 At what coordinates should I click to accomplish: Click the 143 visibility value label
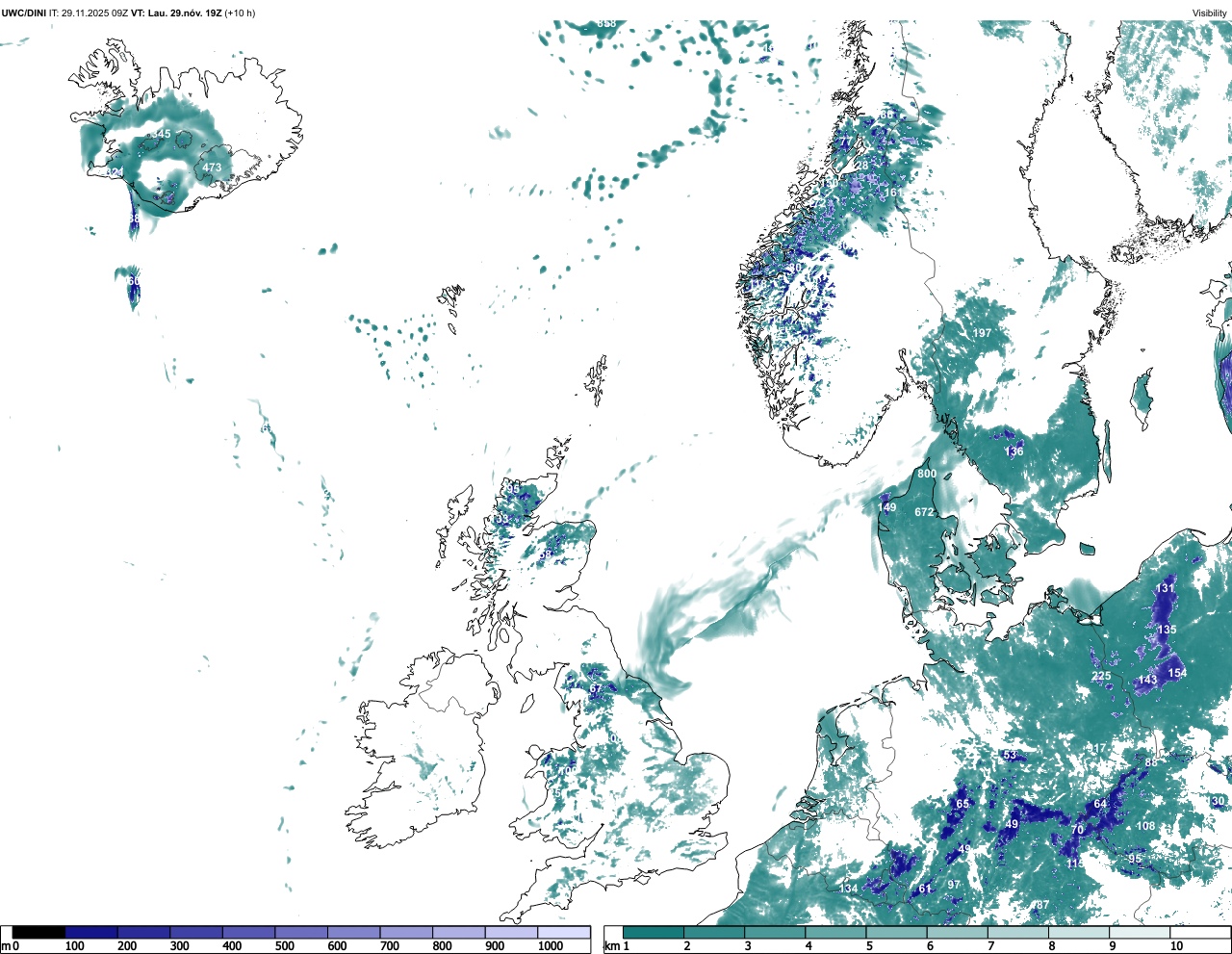[x=1147, y=680]
